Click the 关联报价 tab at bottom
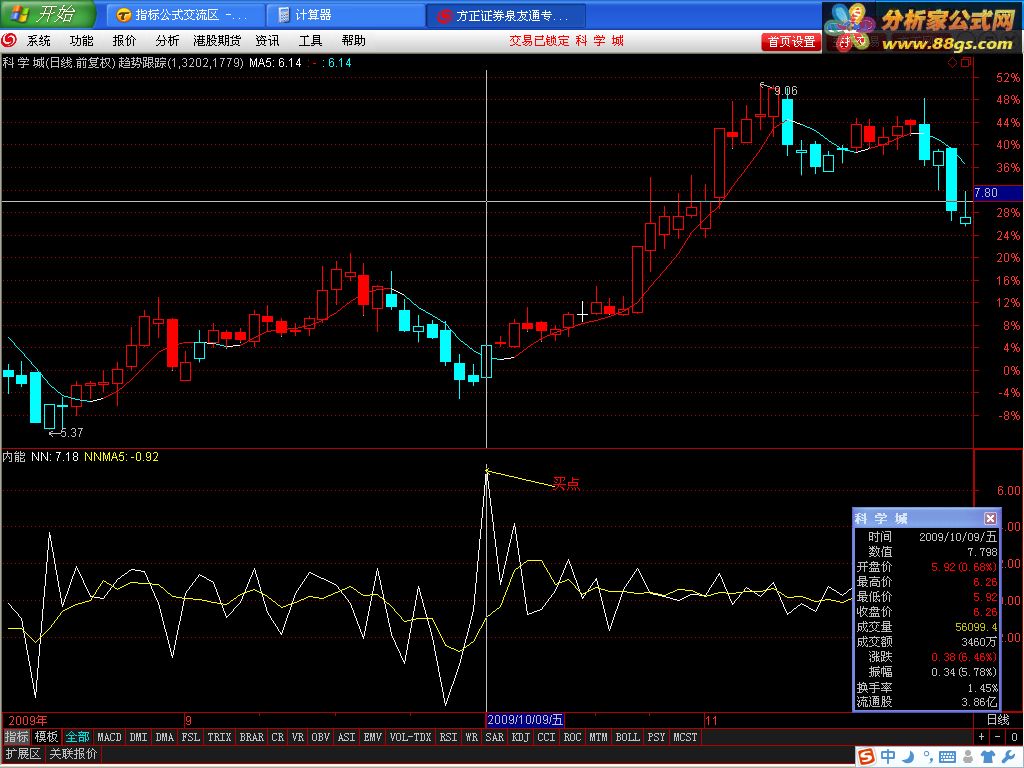The image size is (1024, 768). [x=73, y=754]
